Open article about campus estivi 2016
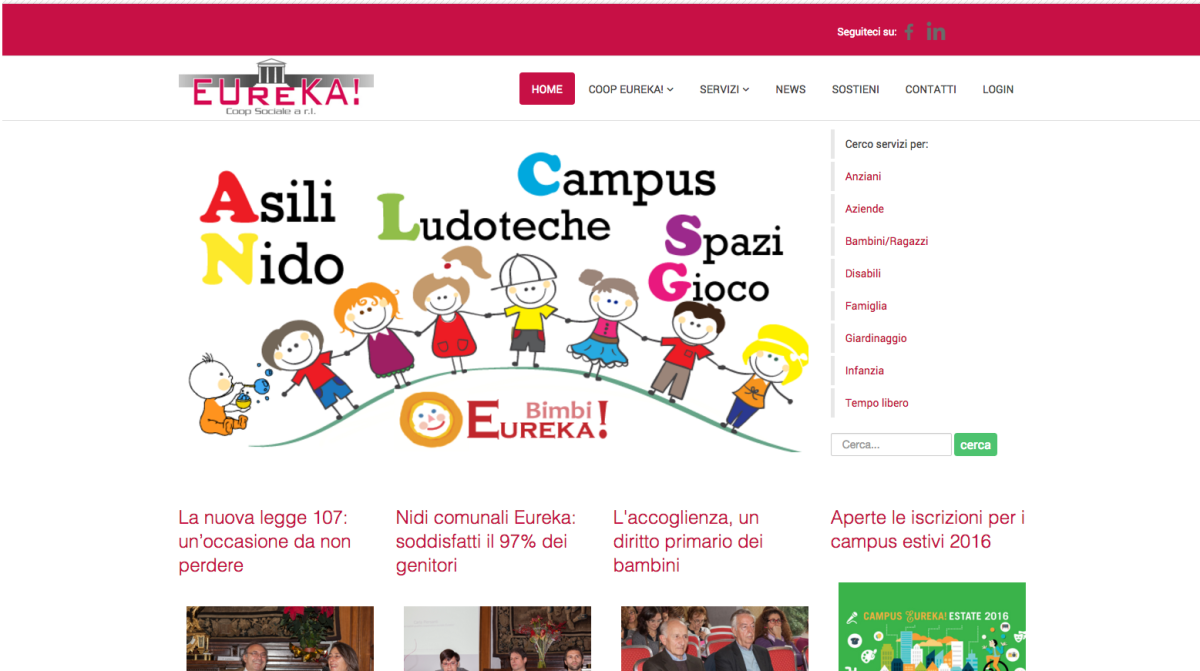The height and width of the screenshot is (671, 1200). coord(927,529)
